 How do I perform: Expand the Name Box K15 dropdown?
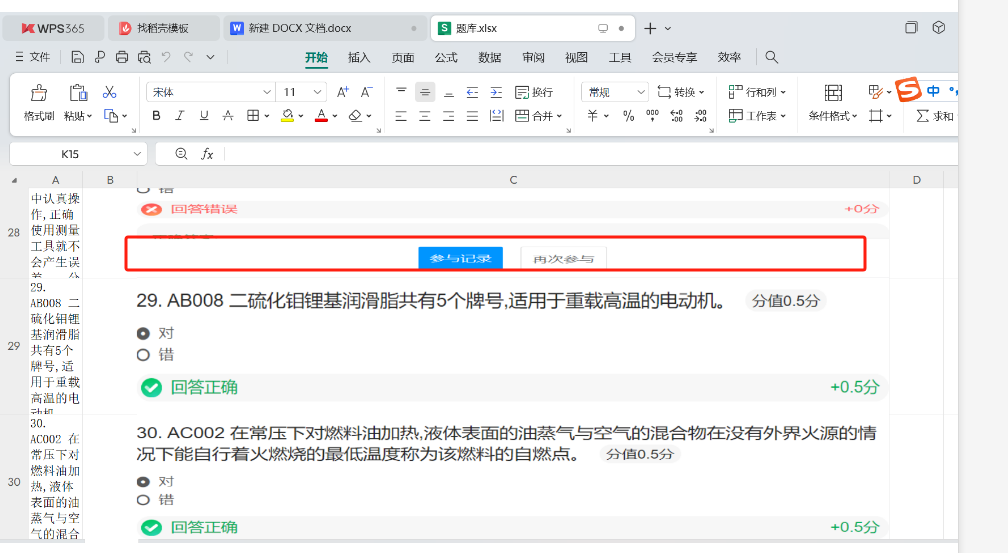pyautogui.click(x=137, y=154)
